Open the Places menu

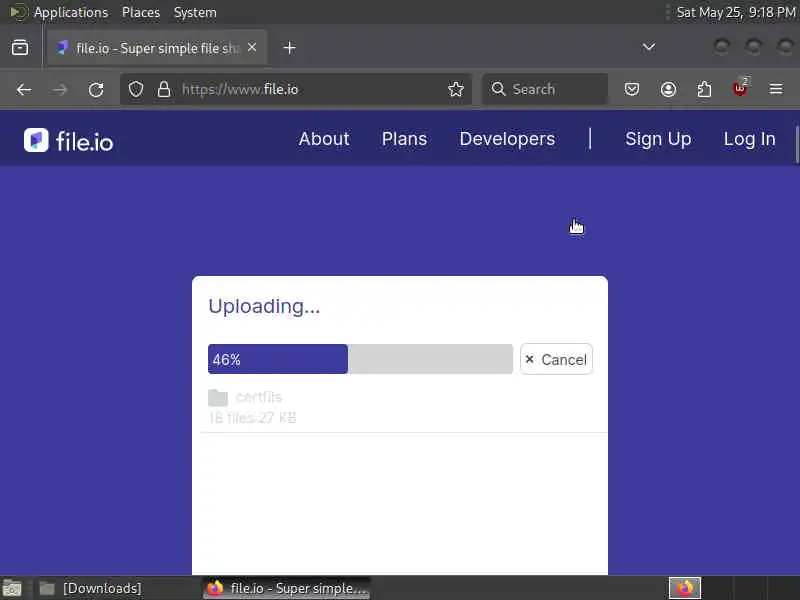(x=141, y=12)
